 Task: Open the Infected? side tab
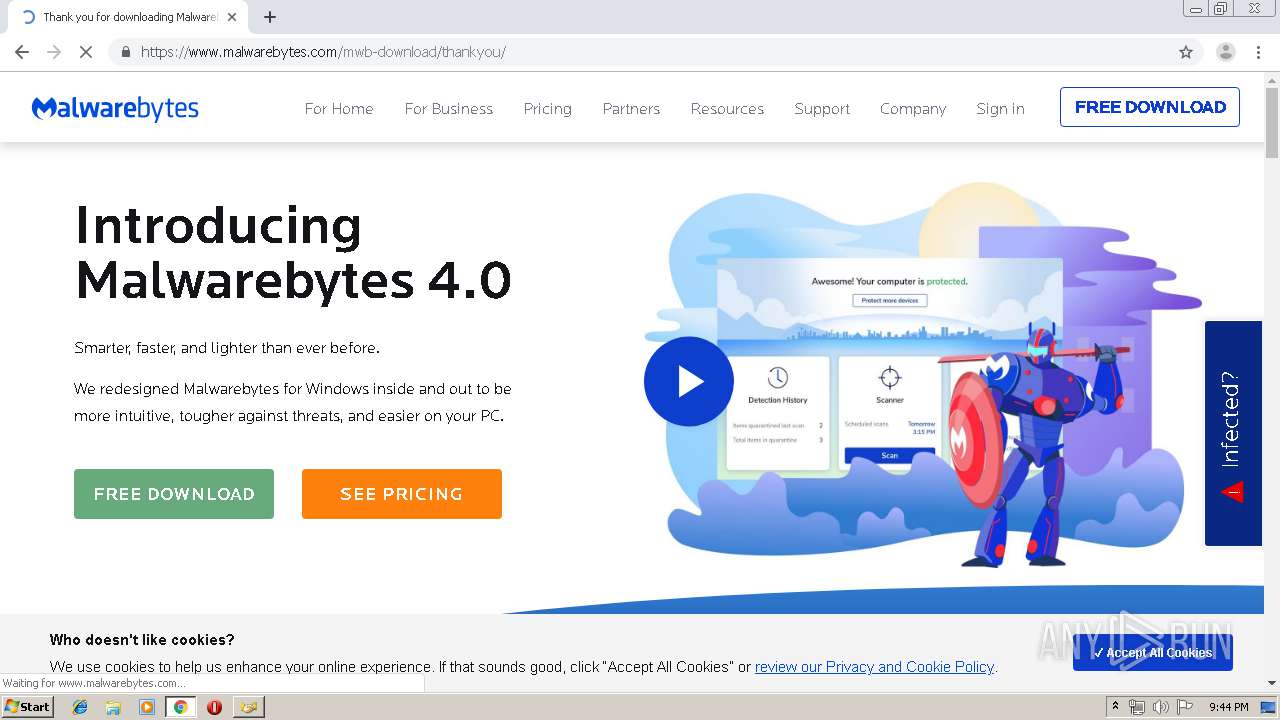(1233, 433)
